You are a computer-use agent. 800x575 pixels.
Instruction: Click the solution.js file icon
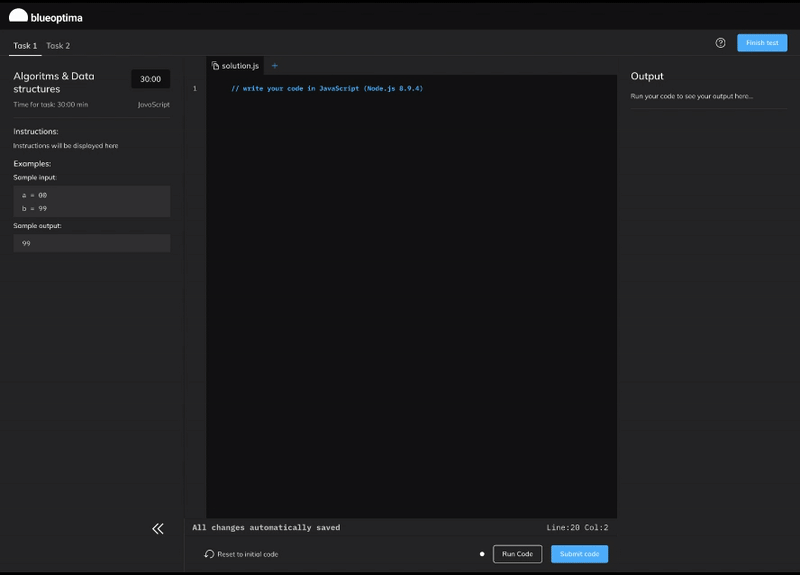click(215, 66)
